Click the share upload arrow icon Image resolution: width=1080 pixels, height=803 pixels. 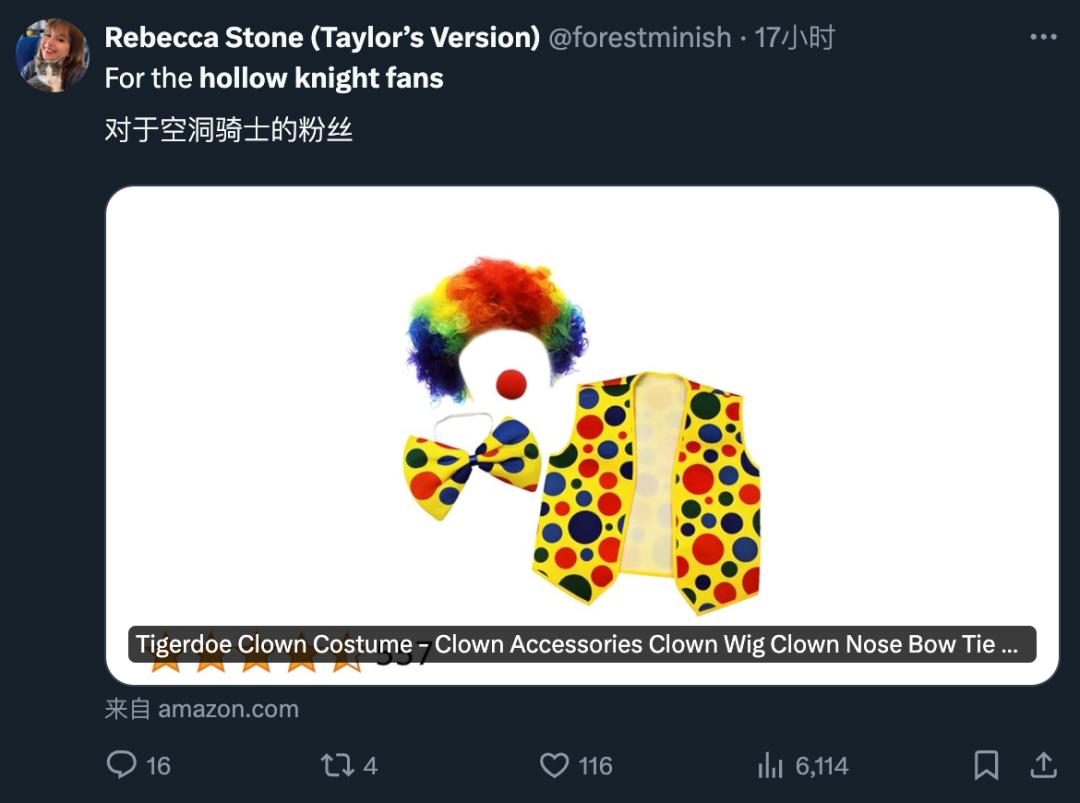point(1043,766)
